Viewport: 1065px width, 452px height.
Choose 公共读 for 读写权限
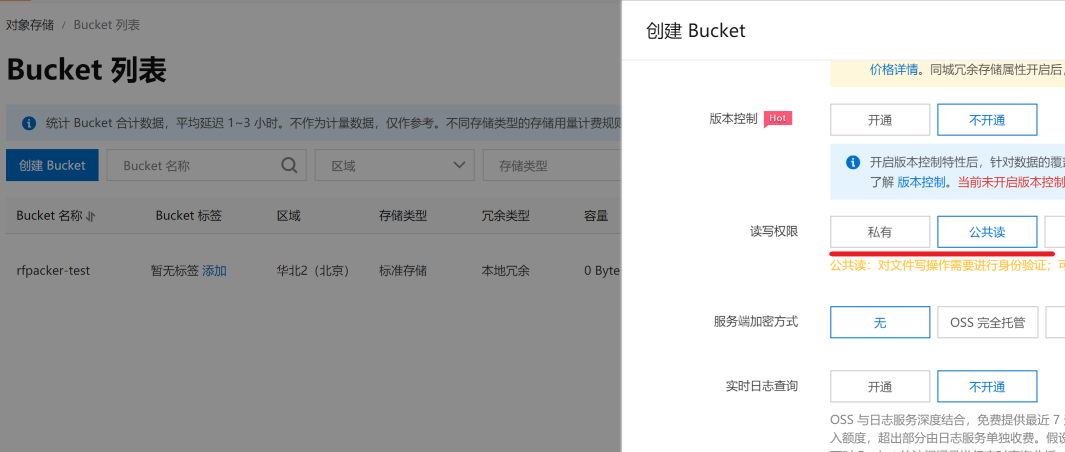[x=986, y=232]
